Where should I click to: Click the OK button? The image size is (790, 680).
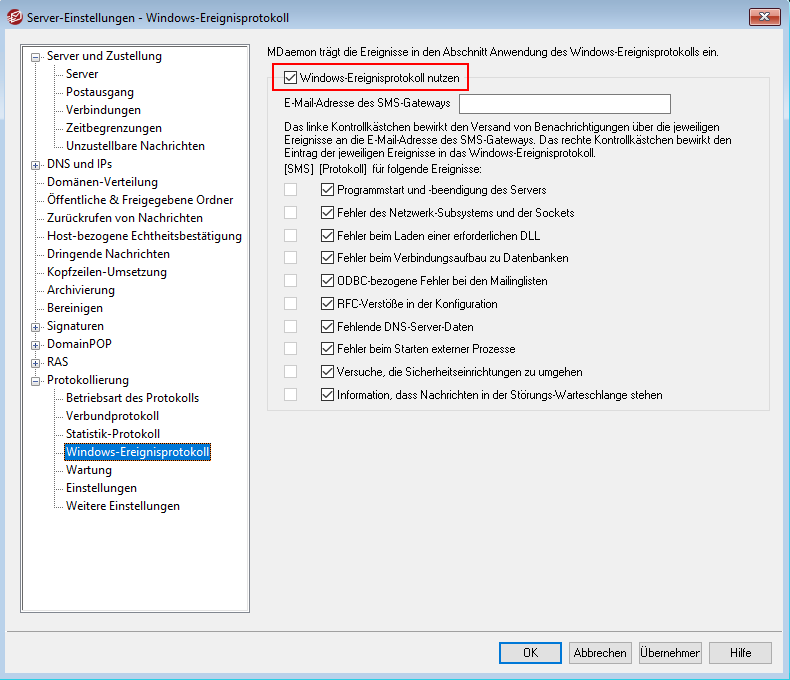530,652
